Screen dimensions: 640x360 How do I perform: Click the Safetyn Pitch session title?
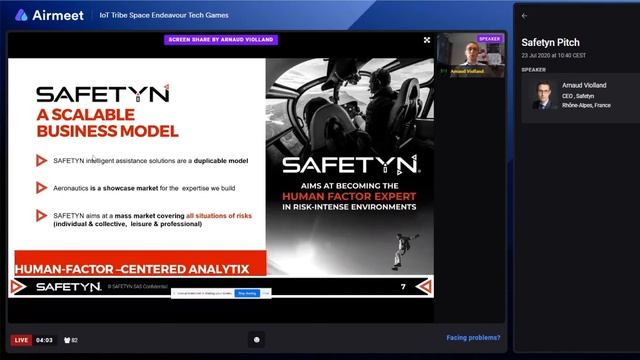pyautogui.click(x=550, y=42)
